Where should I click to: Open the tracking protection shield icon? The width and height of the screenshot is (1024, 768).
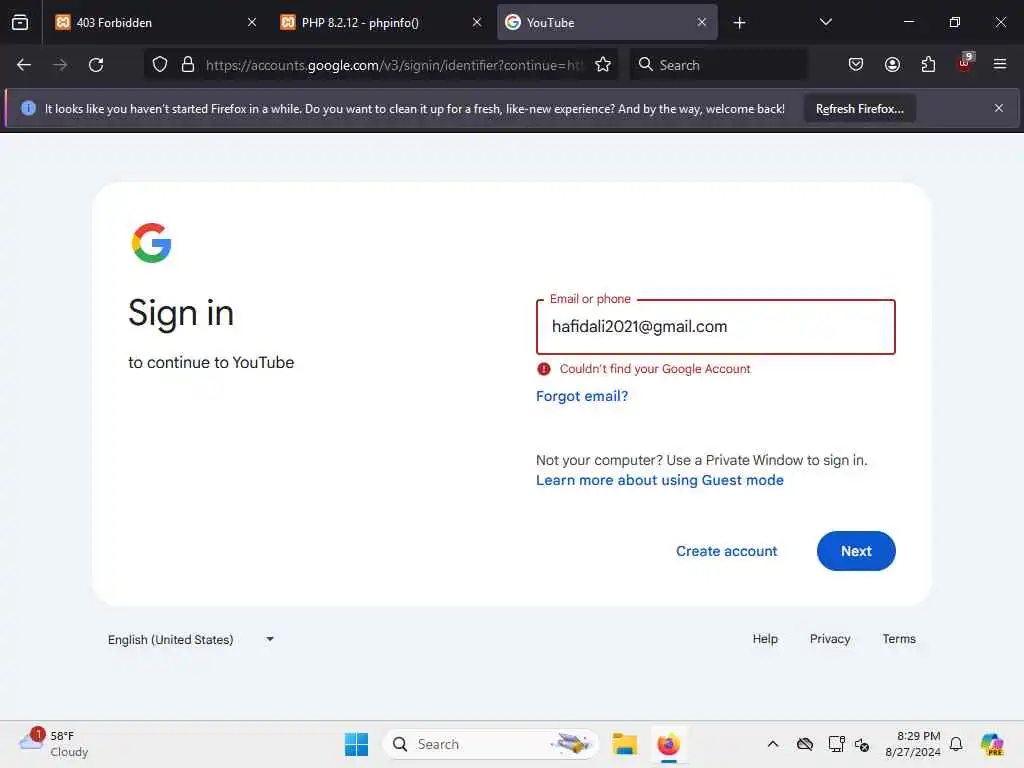(x=160, y=65)
